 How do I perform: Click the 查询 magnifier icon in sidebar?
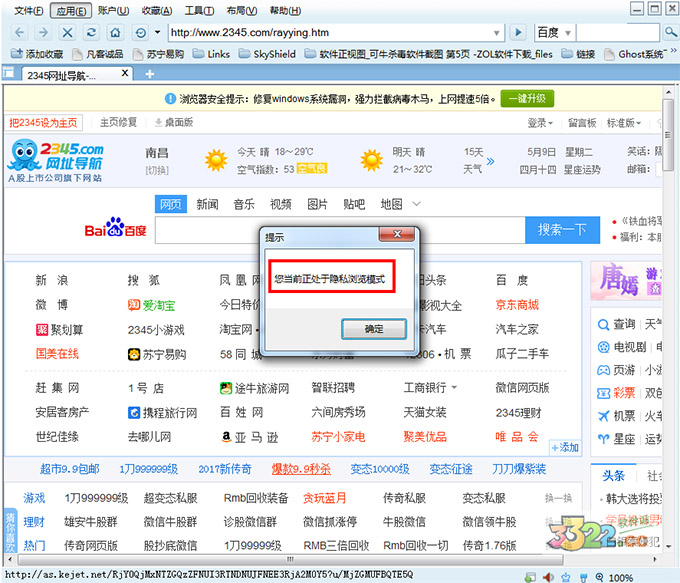(603, 324)
